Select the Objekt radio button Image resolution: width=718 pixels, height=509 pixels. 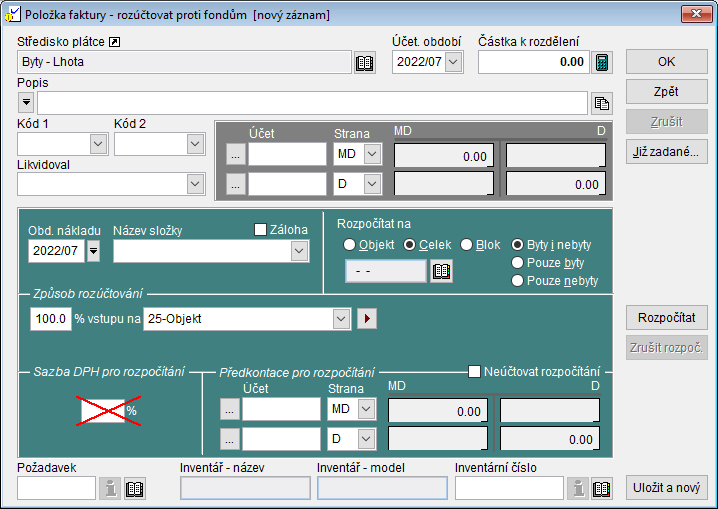(x=349, y=245)
